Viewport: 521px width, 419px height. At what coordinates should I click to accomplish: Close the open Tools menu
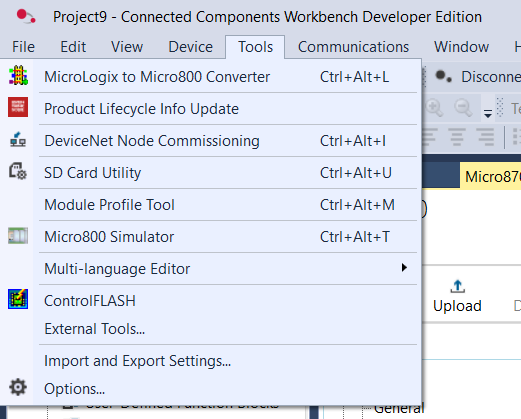click(x=255, y=47)
